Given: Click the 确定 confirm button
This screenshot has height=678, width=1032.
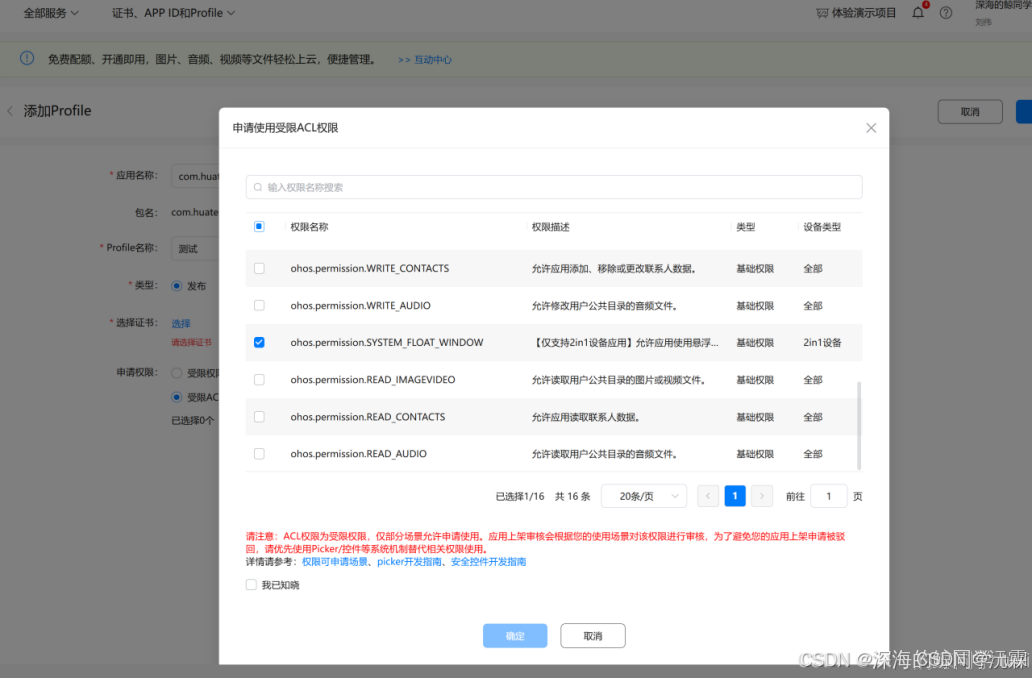Looking at the screenshot, I should pyautogui.click(x=515, y=636).
